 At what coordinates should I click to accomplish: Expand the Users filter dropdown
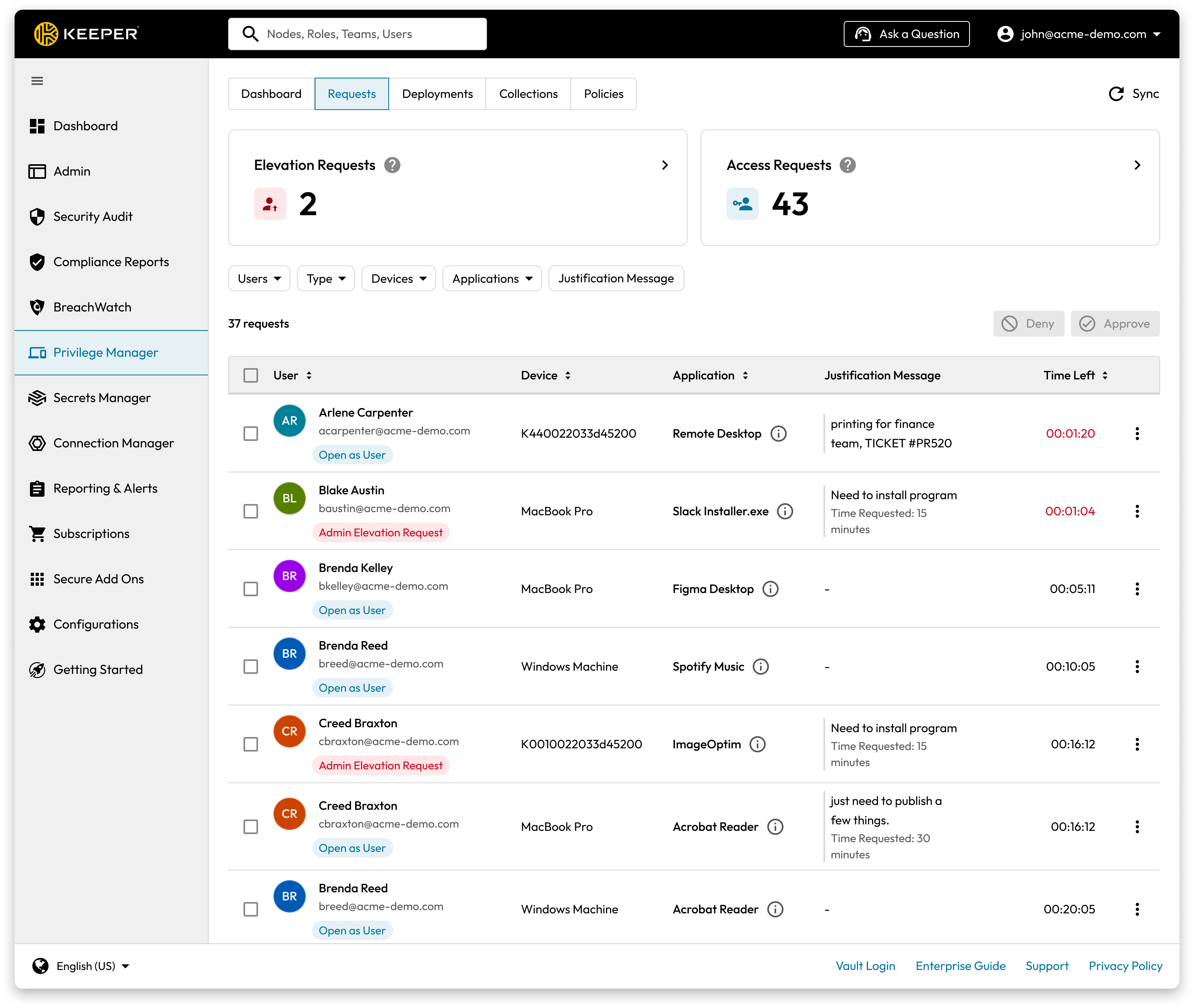pyautogui.click(x=259, y=279)
